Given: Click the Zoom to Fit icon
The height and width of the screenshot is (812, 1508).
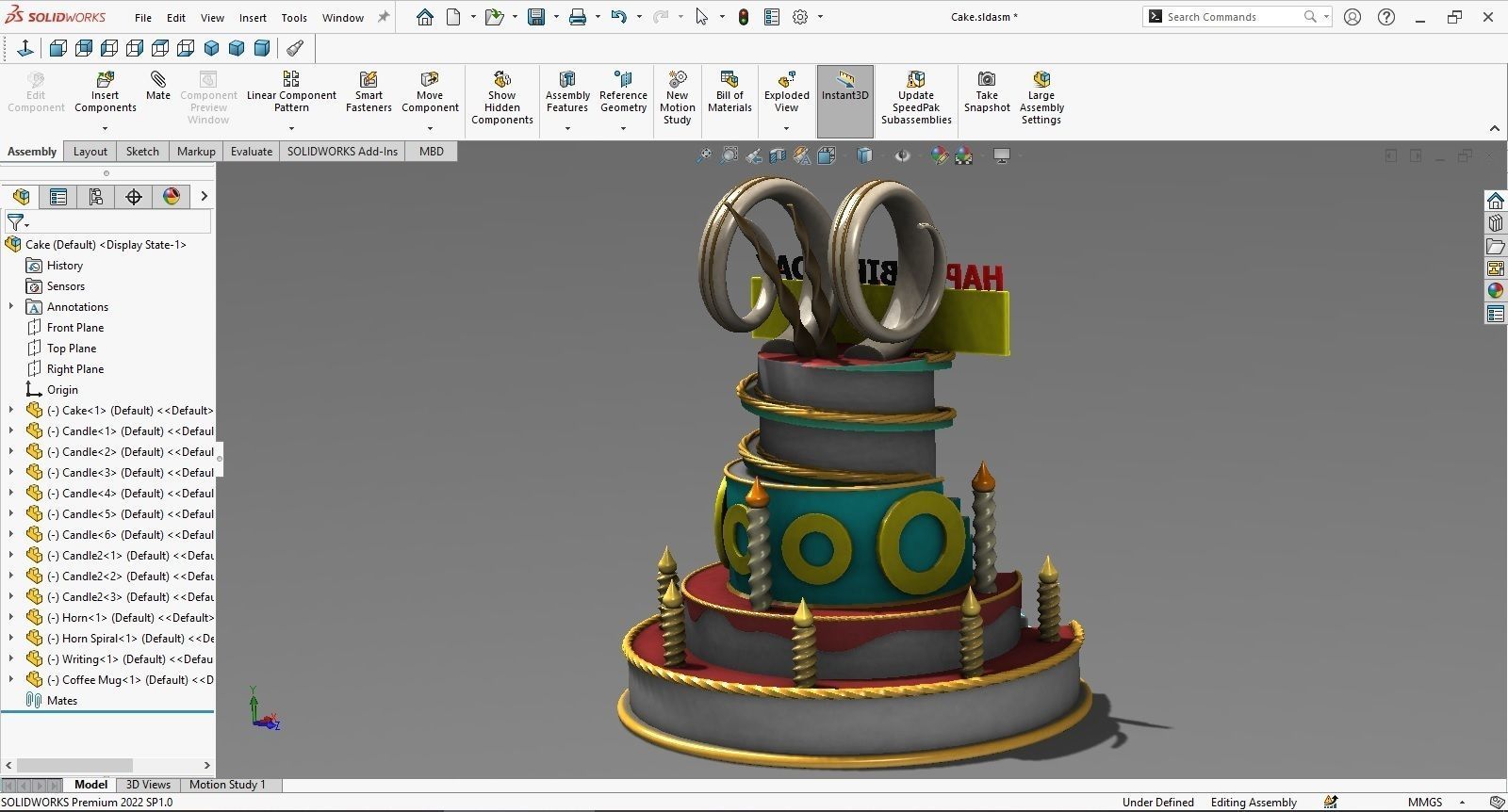Looking at the screenshot, I should pyautogui.click(x=704, y=155).
